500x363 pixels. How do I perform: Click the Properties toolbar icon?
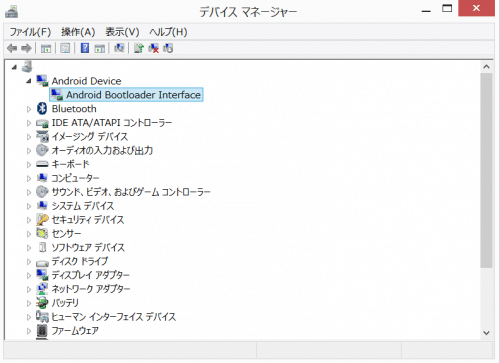65,48
